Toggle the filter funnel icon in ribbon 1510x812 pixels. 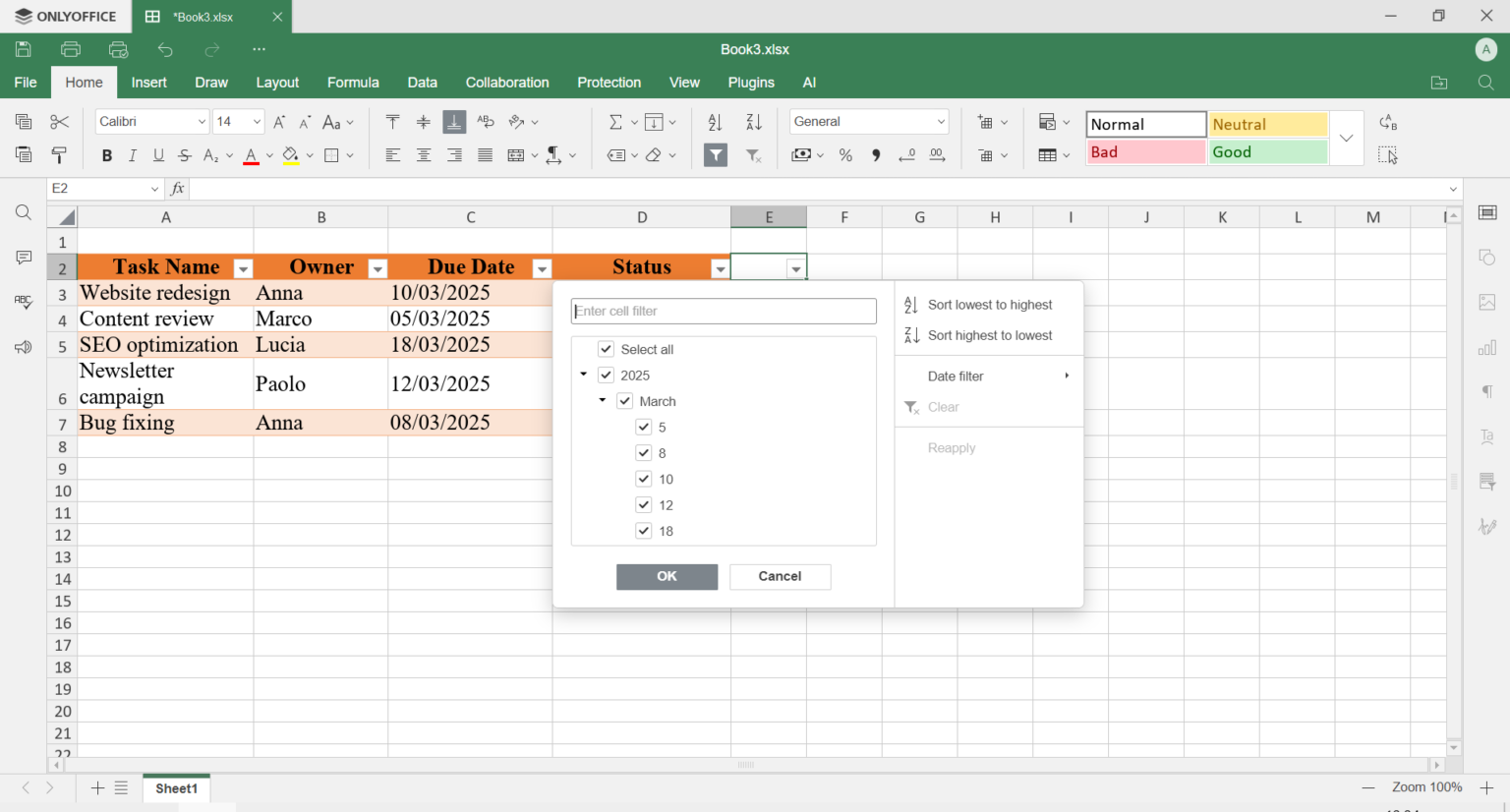[716, 155]
